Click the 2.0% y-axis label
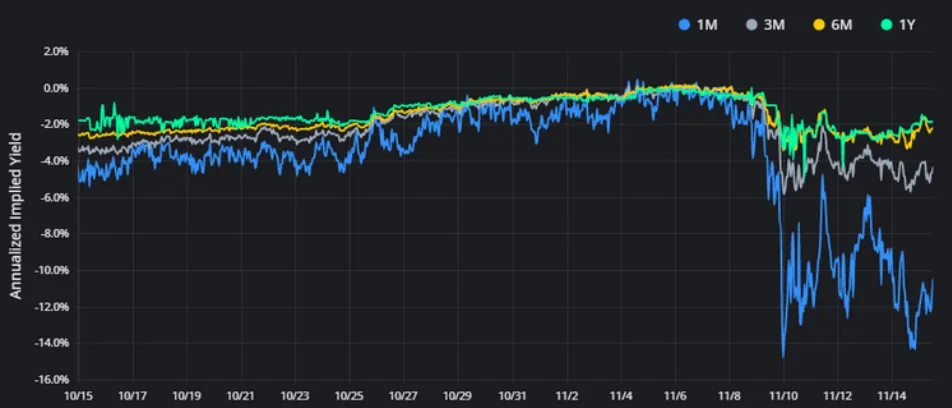This screenshot has height=408, width=952. (55, 52)
